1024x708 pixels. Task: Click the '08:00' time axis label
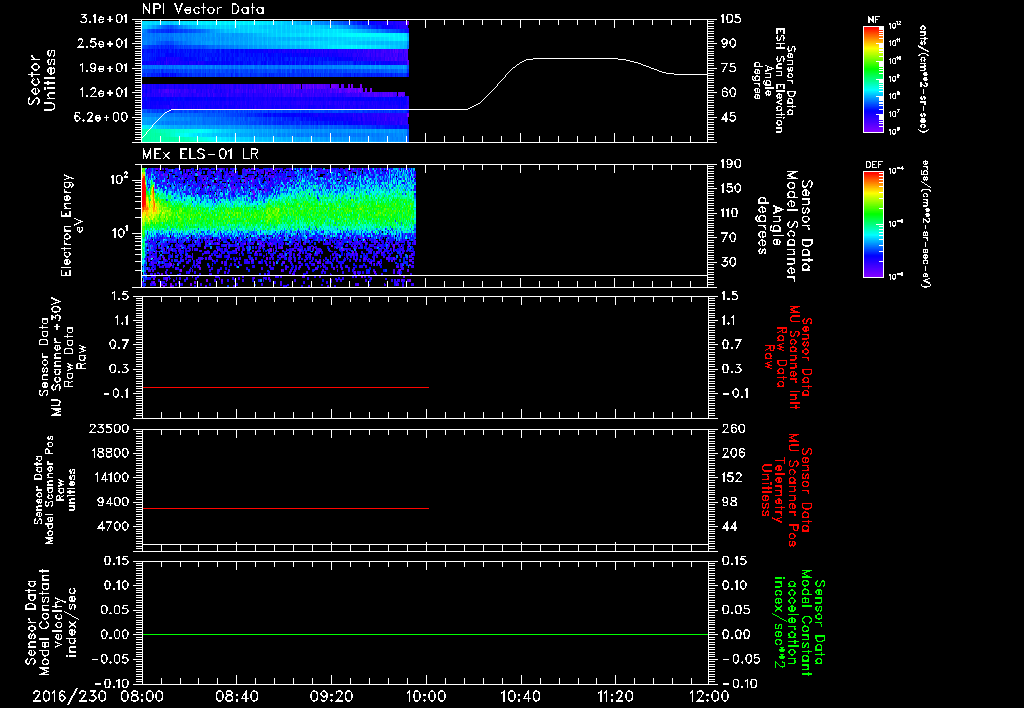point(142,696)
